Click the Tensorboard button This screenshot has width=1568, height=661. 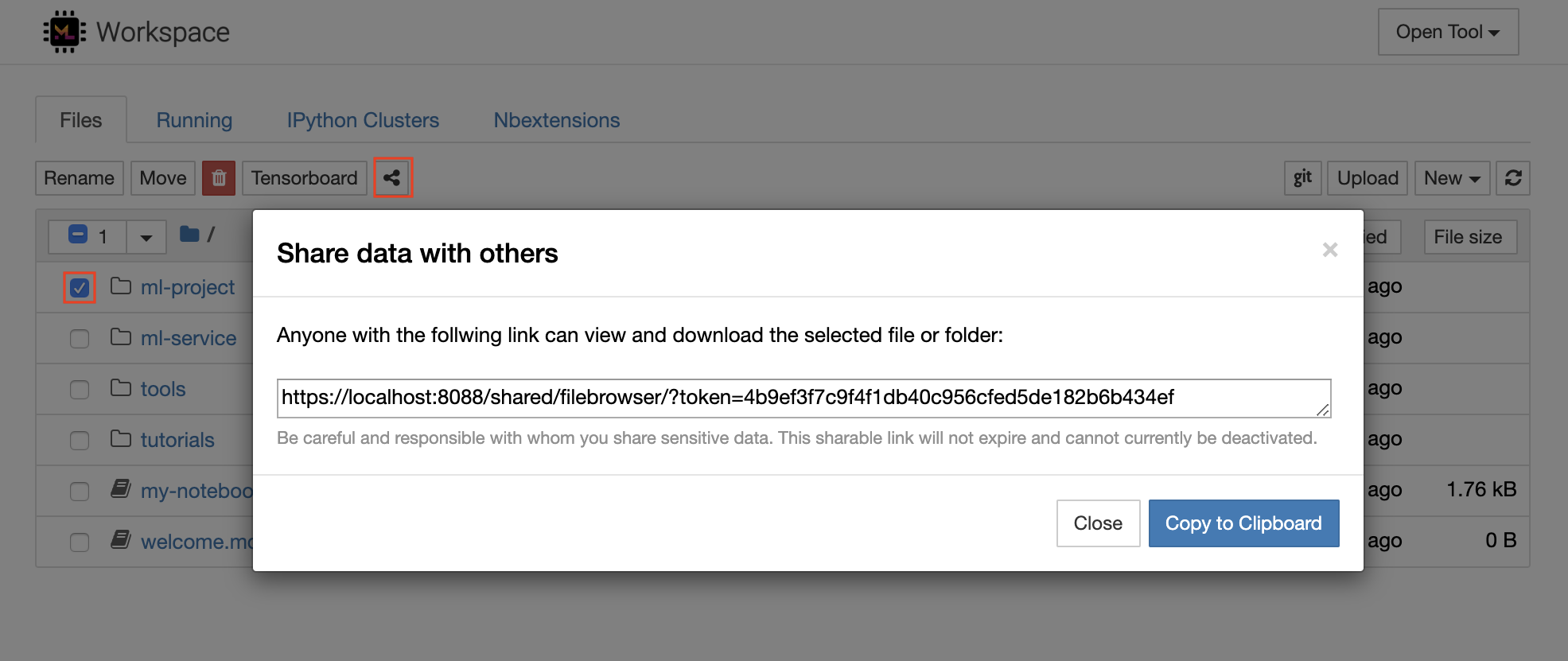304,178
